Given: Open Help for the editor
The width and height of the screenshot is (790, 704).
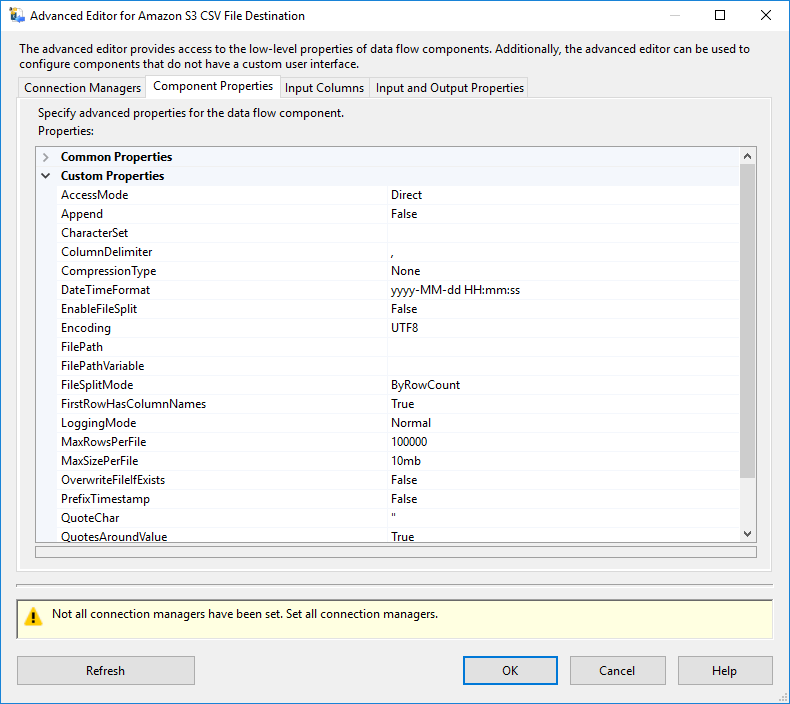Looking at the screenshot, I should pyautogui.click(x=725, y=670).
